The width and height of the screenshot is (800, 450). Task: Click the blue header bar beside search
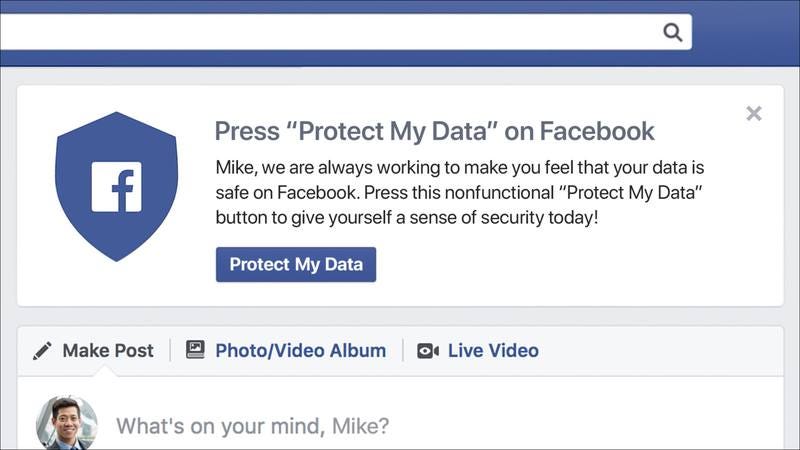point(746,33)
